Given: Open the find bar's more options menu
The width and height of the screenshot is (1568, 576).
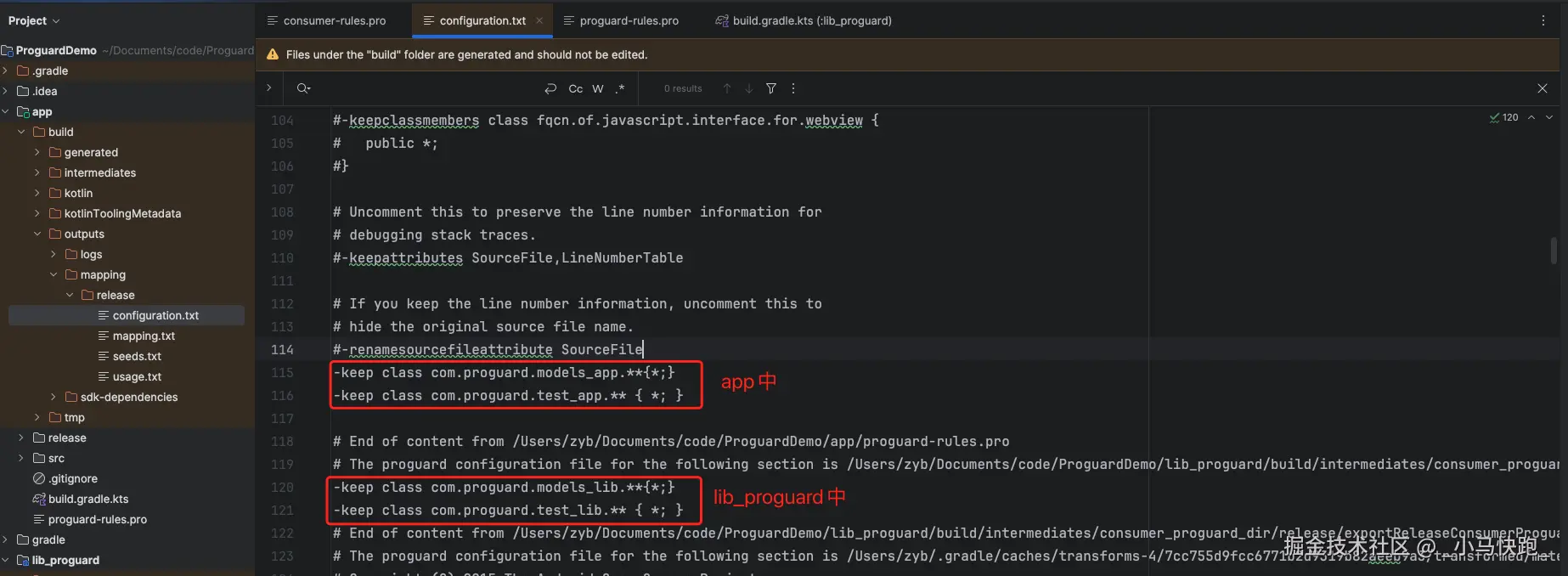Looking at the screenshot, I should tap(793, 88).
